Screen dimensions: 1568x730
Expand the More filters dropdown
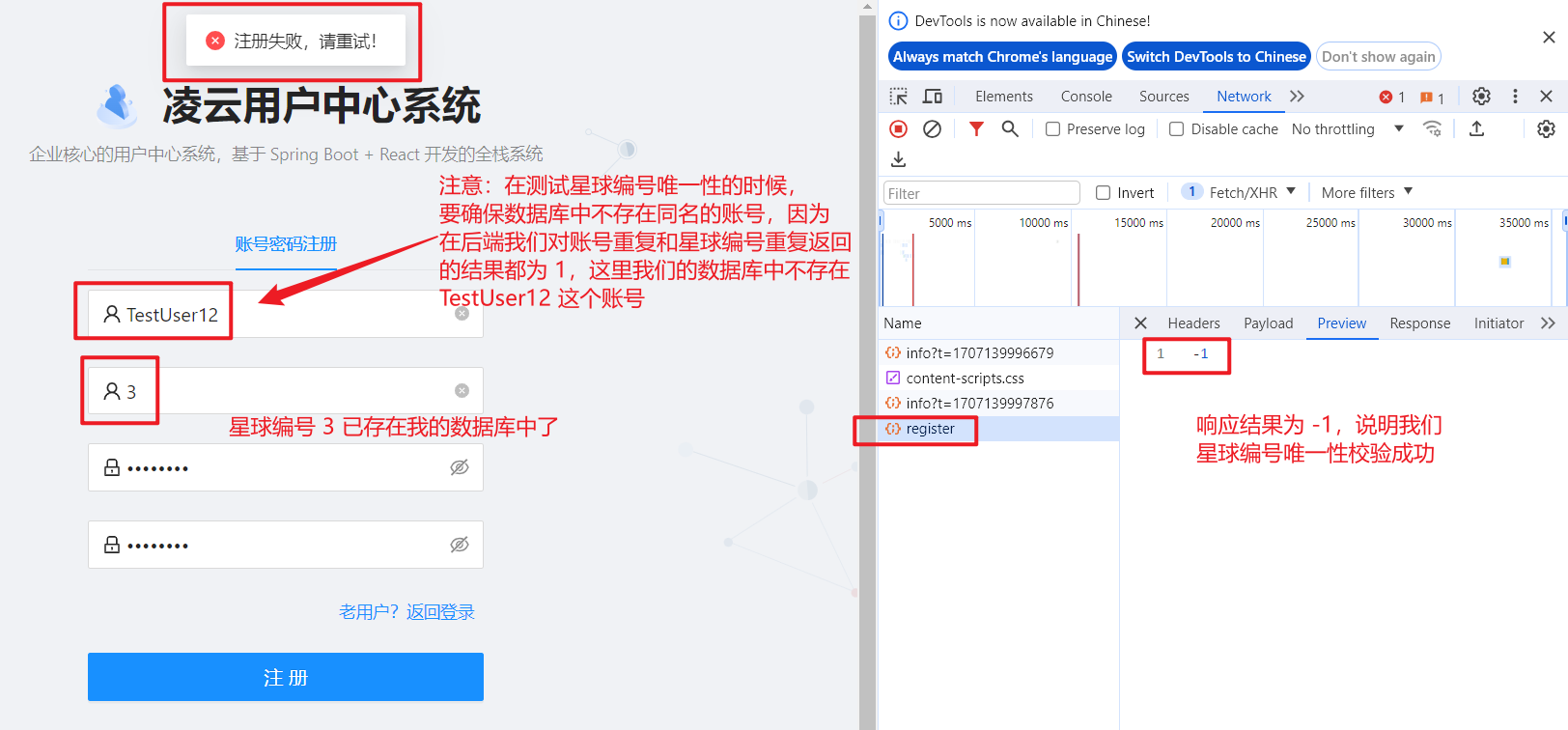(x=1366, y=193)
